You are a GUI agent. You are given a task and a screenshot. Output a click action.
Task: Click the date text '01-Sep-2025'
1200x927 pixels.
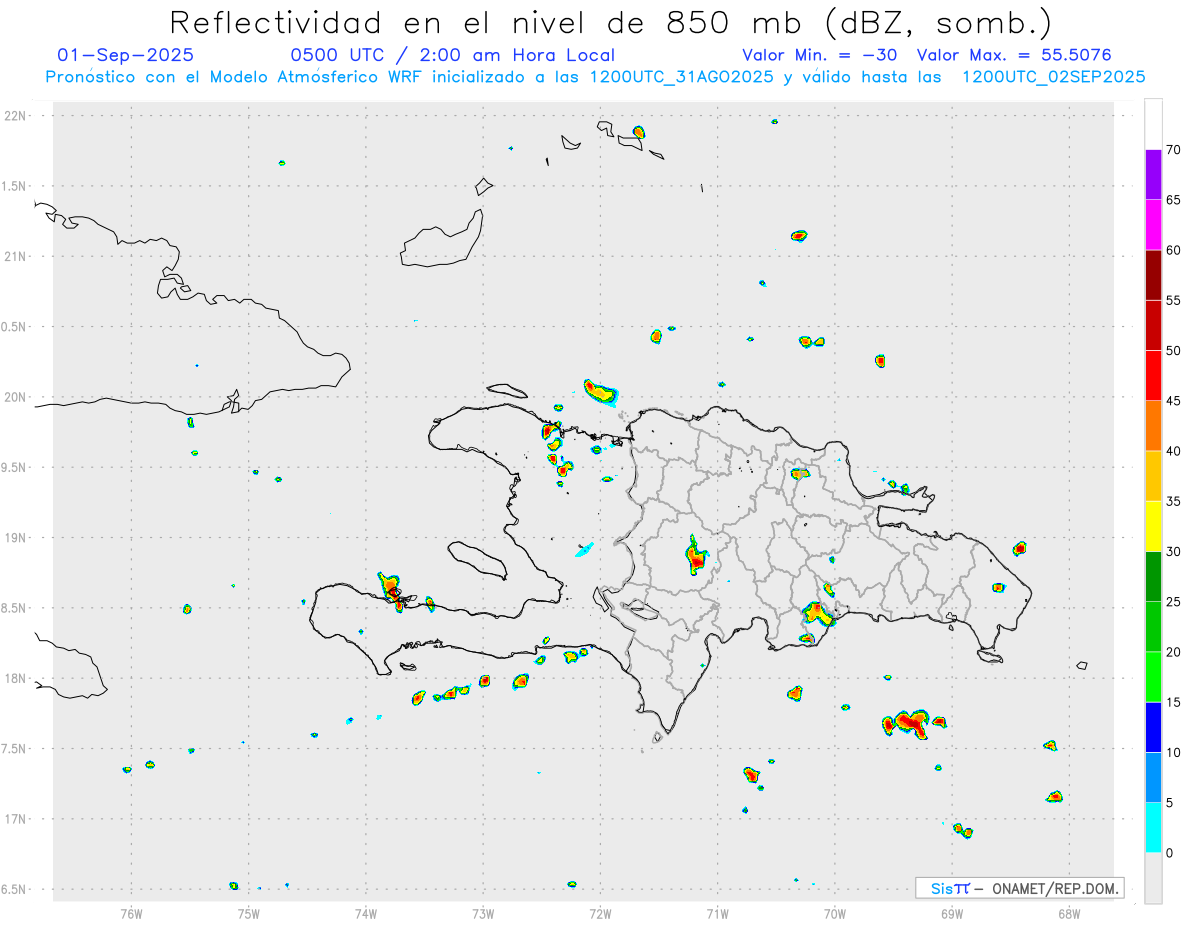coord(126,55)
